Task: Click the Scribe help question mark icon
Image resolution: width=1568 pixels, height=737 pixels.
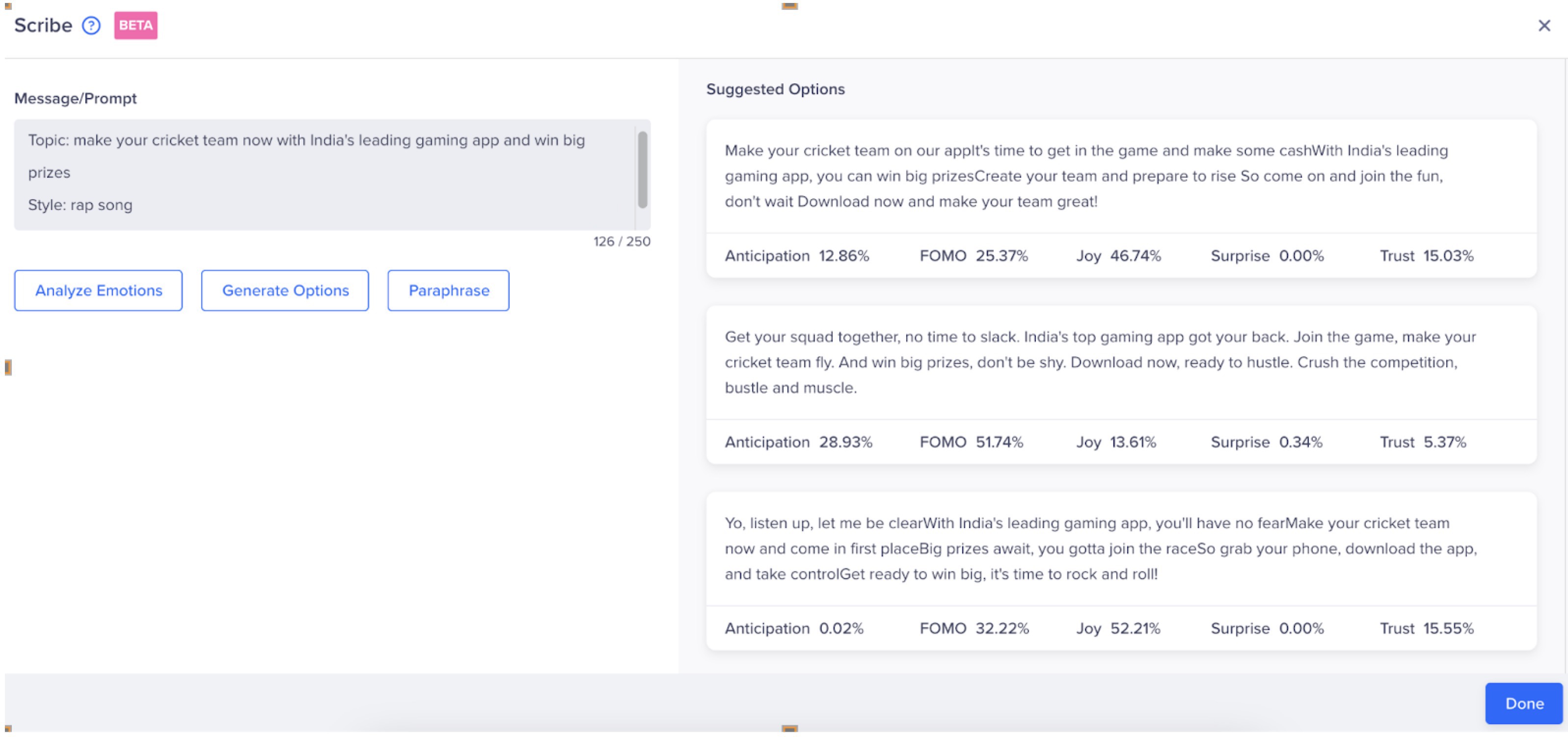Action: (x=91, y=26)
